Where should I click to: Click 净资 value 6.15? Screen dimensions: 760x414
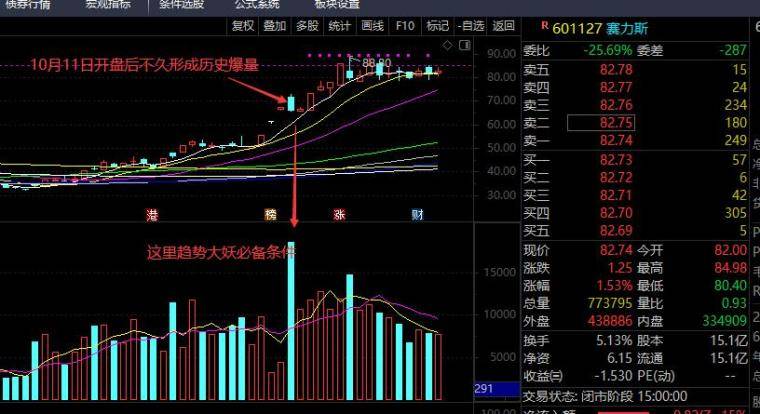pyautogui.click(x=619, y=358)
